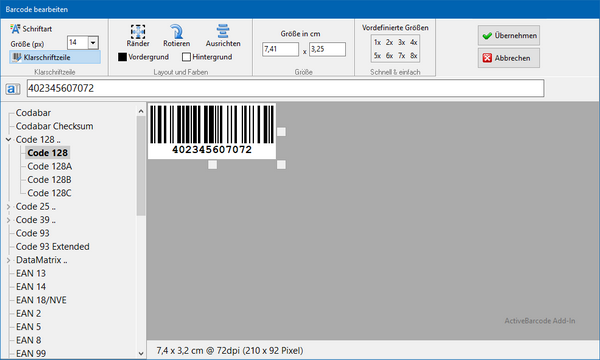Choose Code 128A barcode type
The height and width of the screenshot is (360, 600).
click(50, 166)
